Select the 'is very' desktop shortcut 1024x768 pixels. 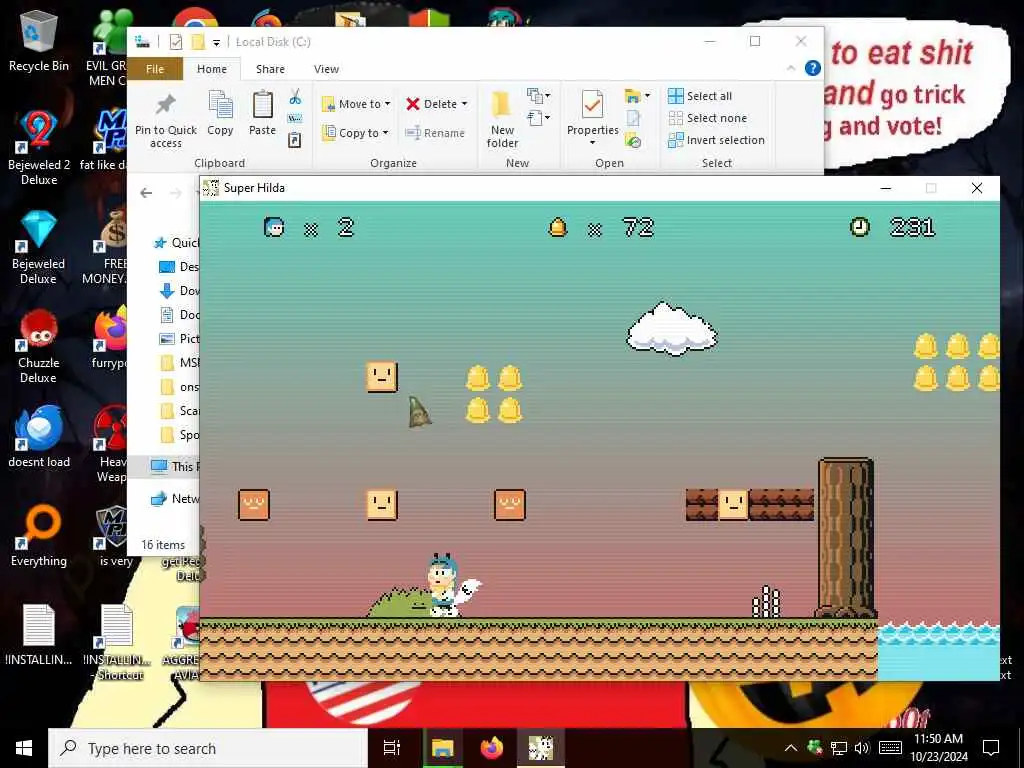coord(116,536)
